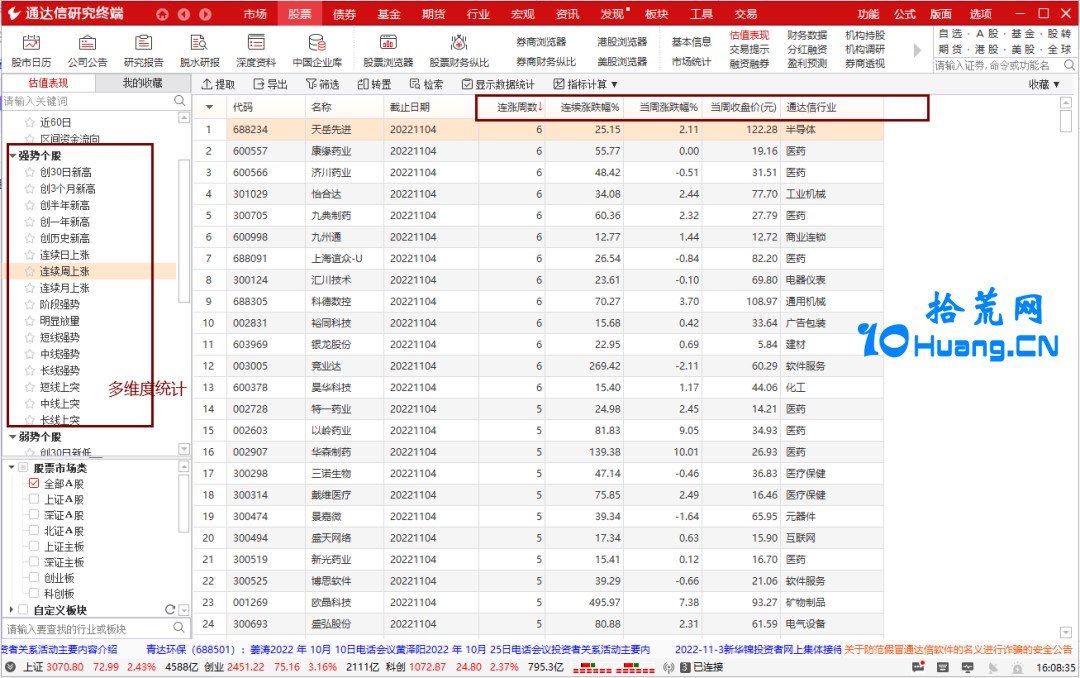The height and width of the screenshot is (678, 1080).
Task: Uncheck the 全部A股 checkbox
Action: [34, 483]
